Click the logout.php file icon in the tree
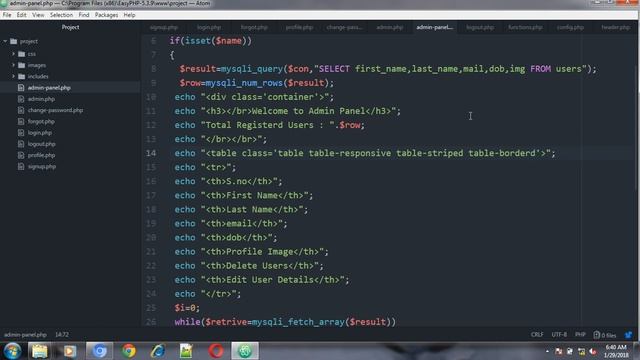The height and width of the screenshot is (360, 640). pyautogui.click(x=21, y=144)
